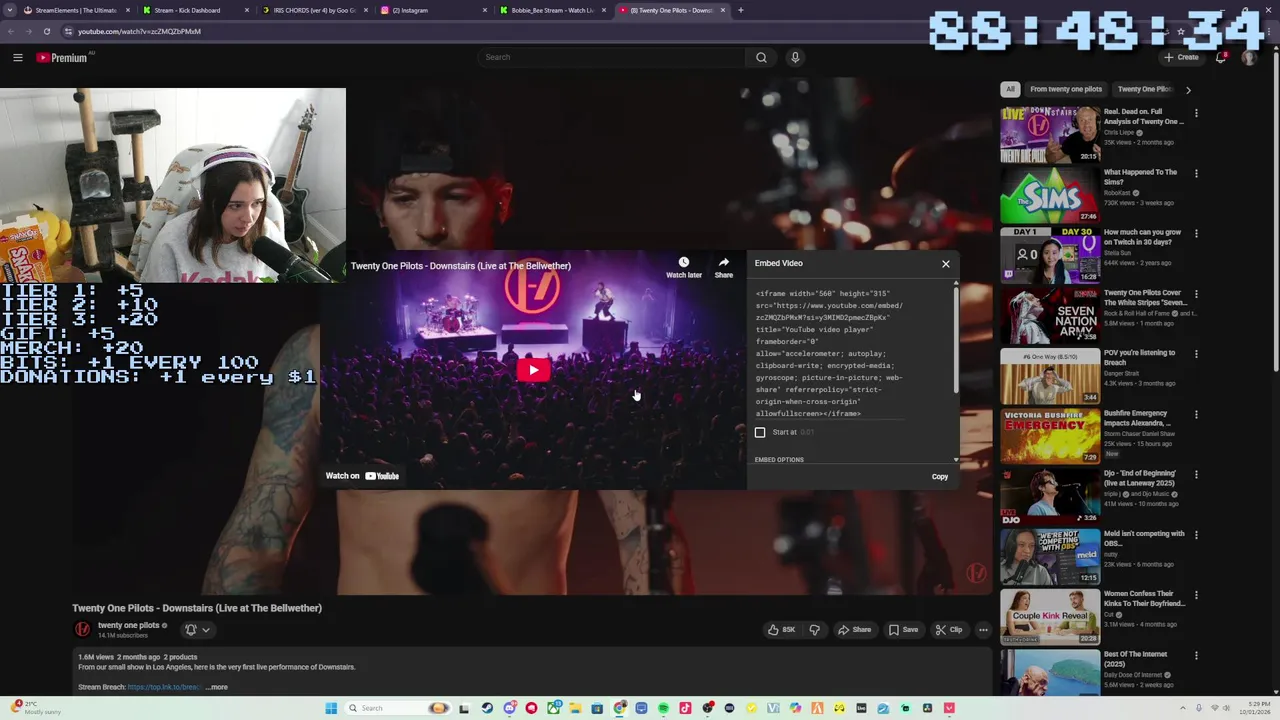The image size is (1280, 720).
Task: Open Full Analysis of Twenty One video thumbnail
Action: [1050, 135]
